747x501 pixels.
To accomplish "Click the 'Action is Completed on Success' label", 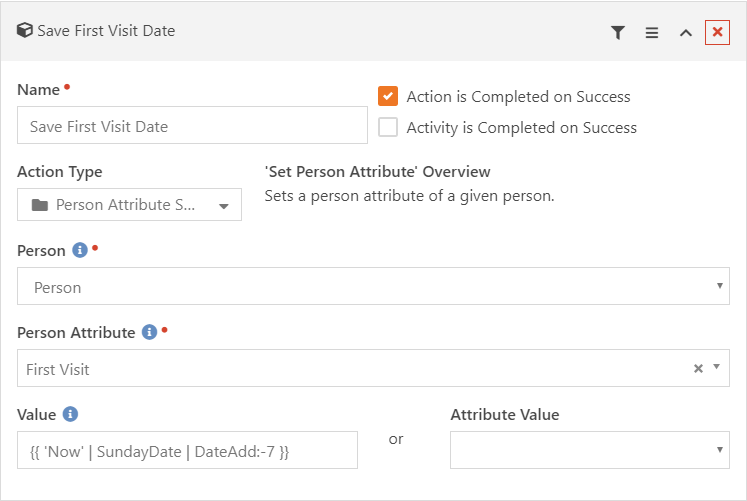I will [518, 97].
